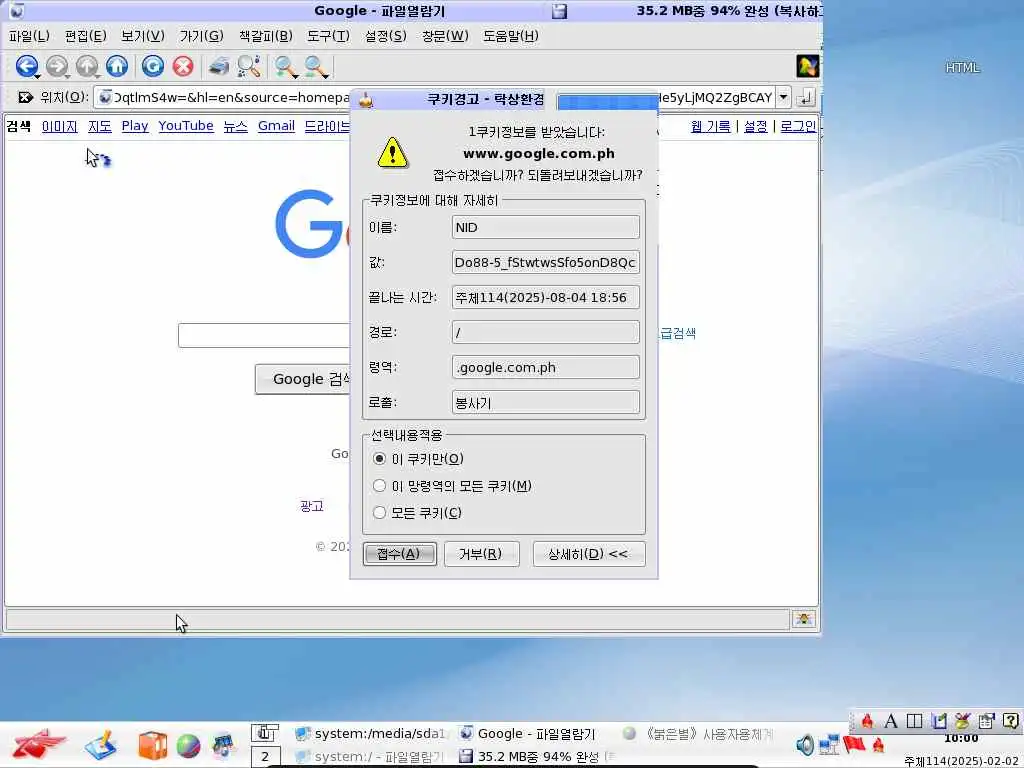
Task: Reject cookie with 거부(R) button
Action: click(x=481, y=554)
